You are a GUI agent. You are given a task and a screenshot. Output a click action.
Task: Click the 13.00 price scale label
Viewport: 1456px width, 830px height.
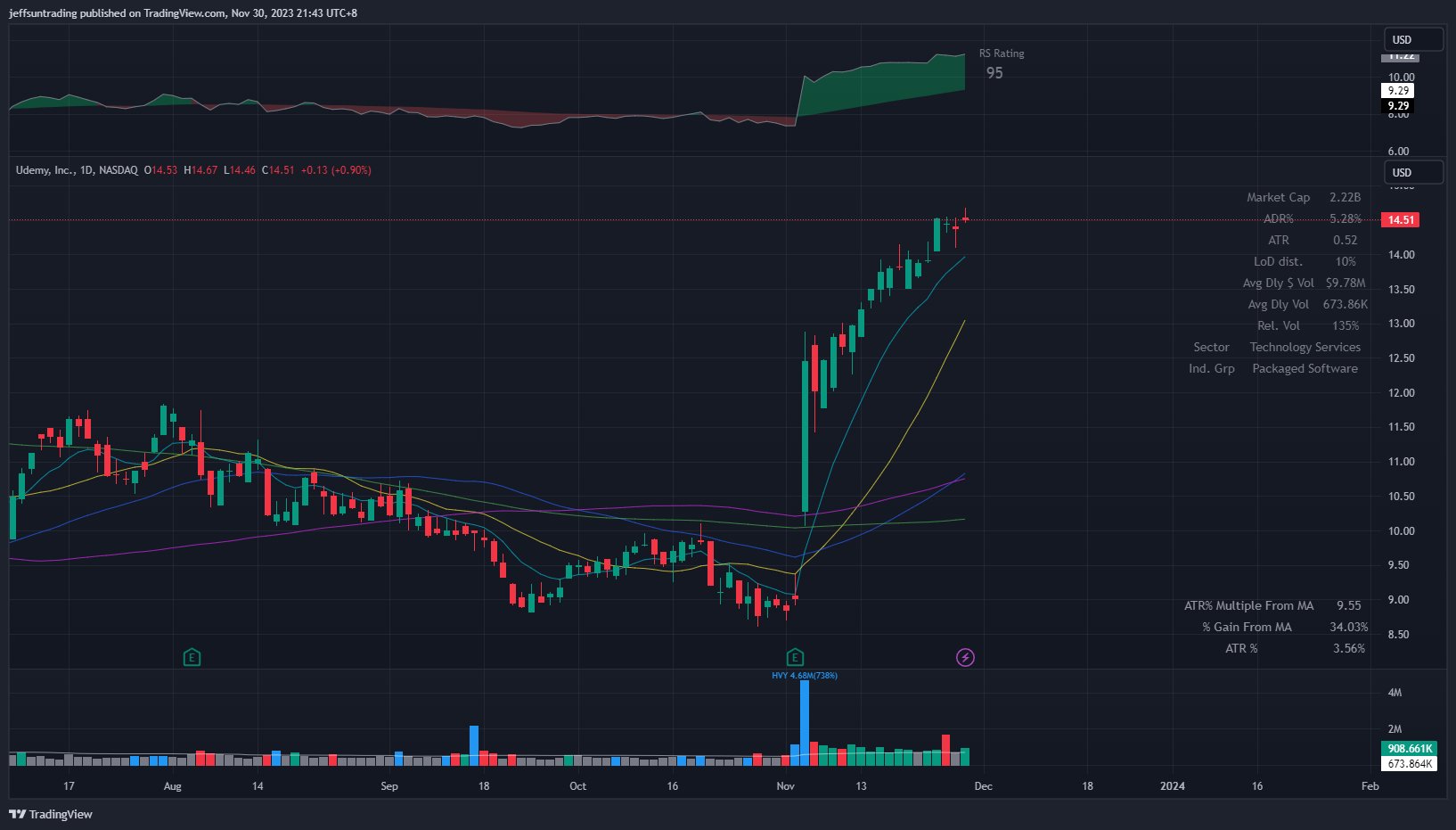tap(1402, 324)
